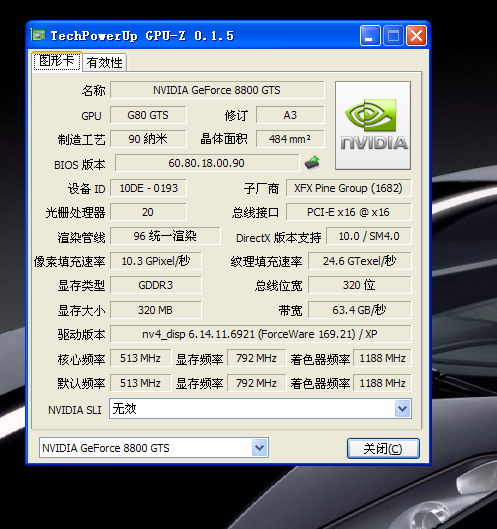Click the 制造工艺 value 90 纳米
The image size is (497, 529).
point(148,139)
